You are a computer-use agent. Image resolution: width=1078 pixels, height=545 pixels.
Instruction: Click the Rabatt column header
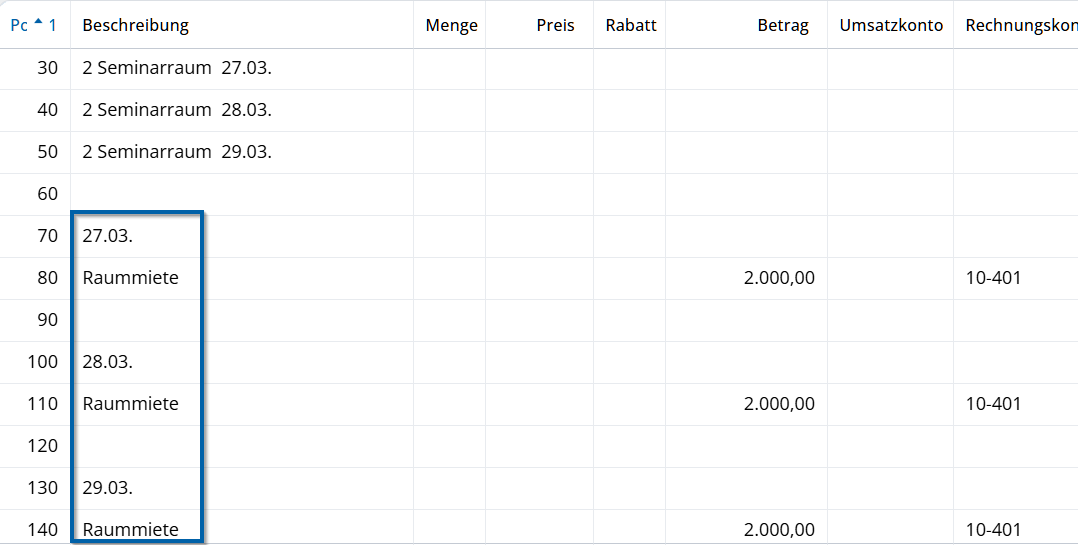[631, 25]
